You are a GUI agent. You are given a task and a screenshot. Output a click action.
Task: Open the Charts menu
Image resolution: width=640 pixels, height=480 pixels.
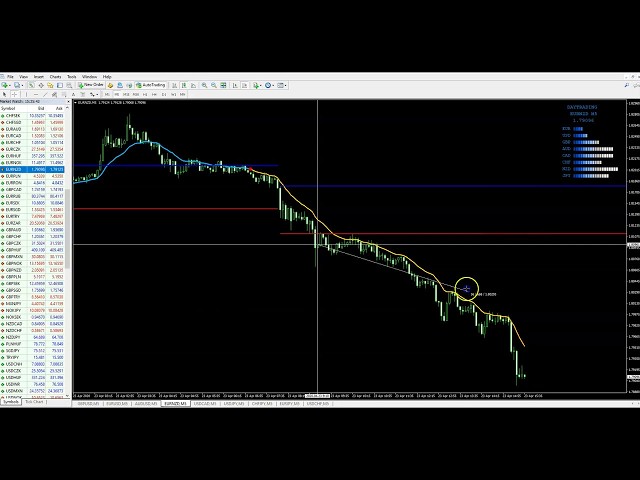[55, 76]
